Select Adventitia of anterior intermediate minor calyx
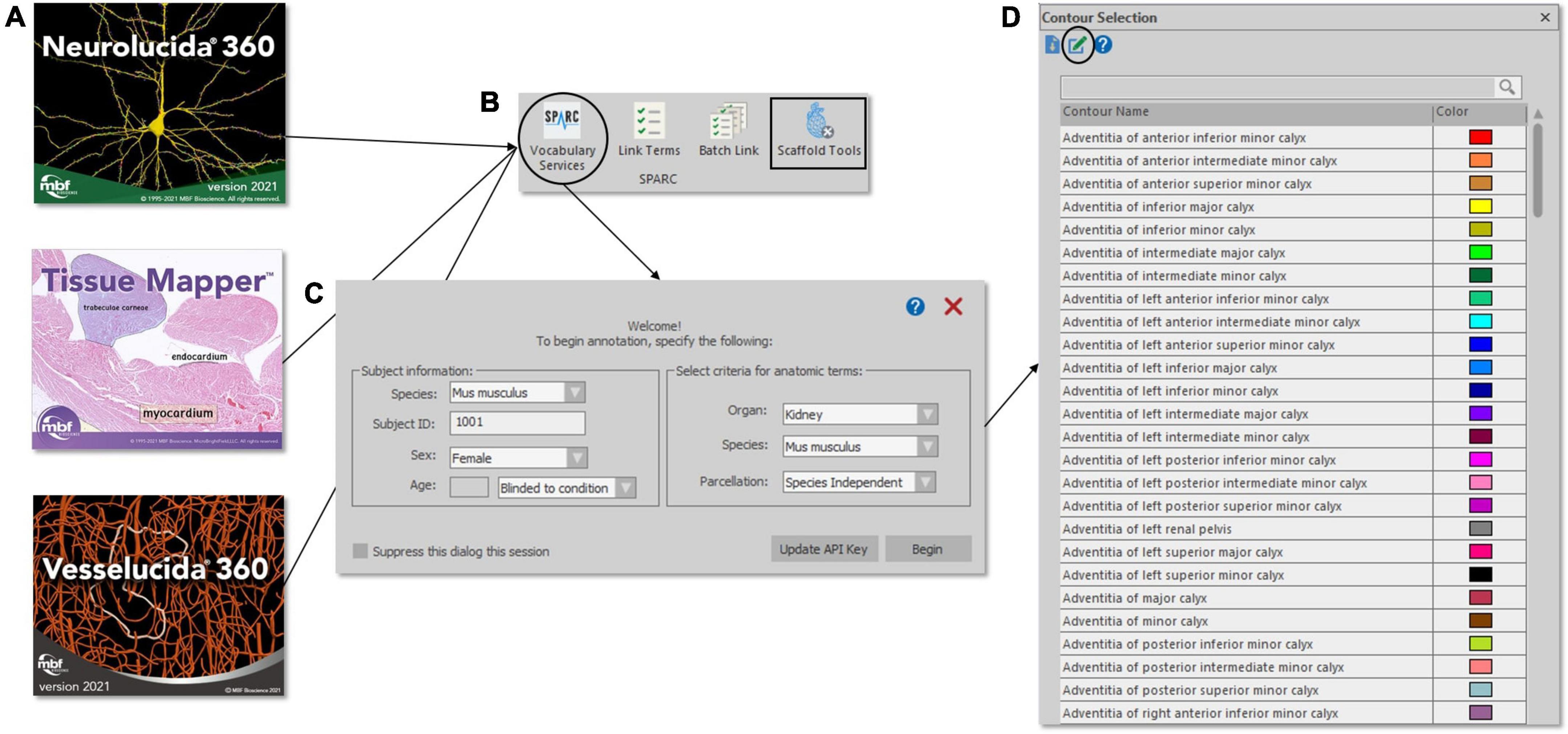The width and height of the screenshot is (1568, 734). tap(1293, 160)
